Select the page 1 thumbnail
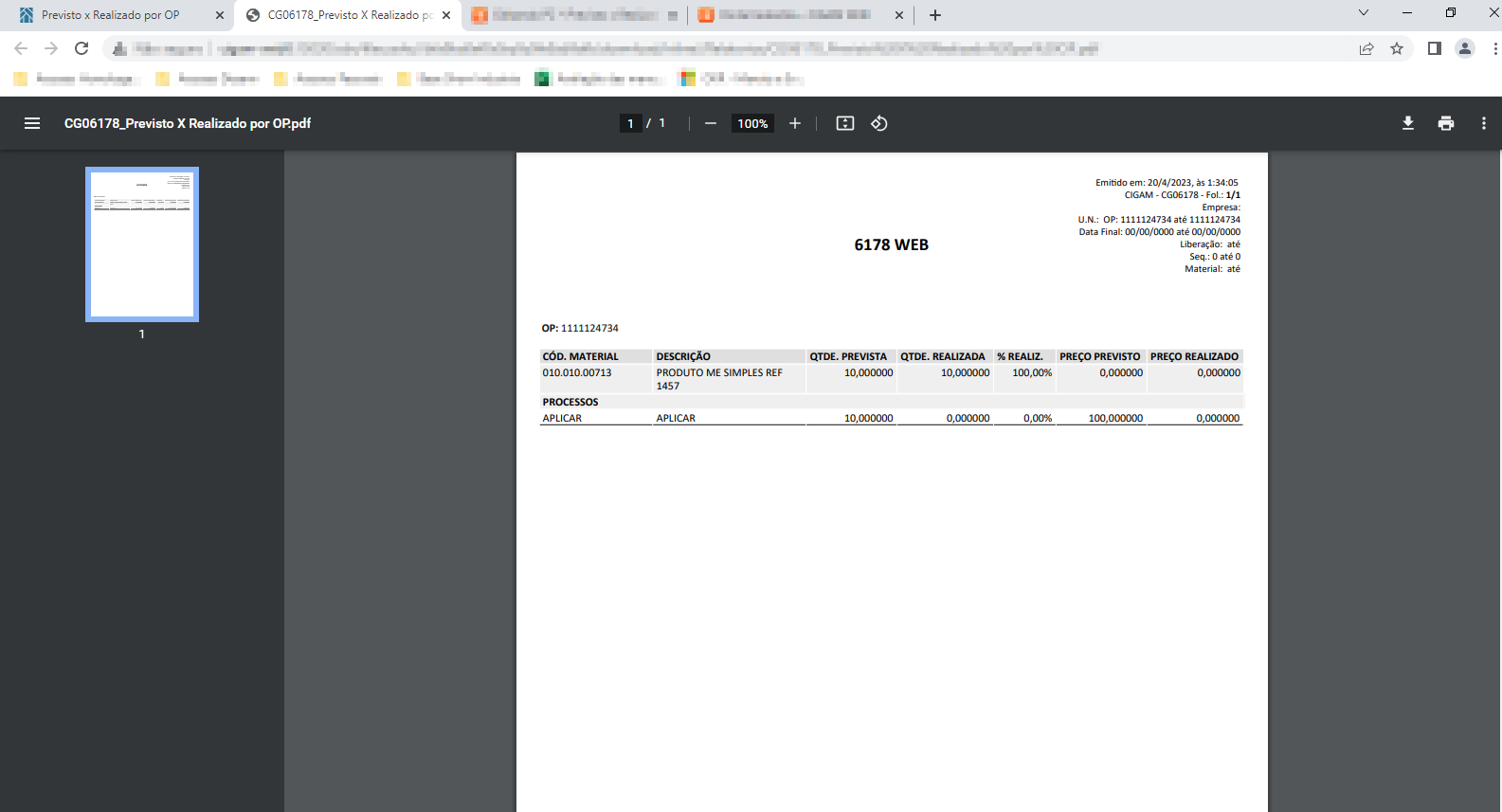 tap(142, 244)
